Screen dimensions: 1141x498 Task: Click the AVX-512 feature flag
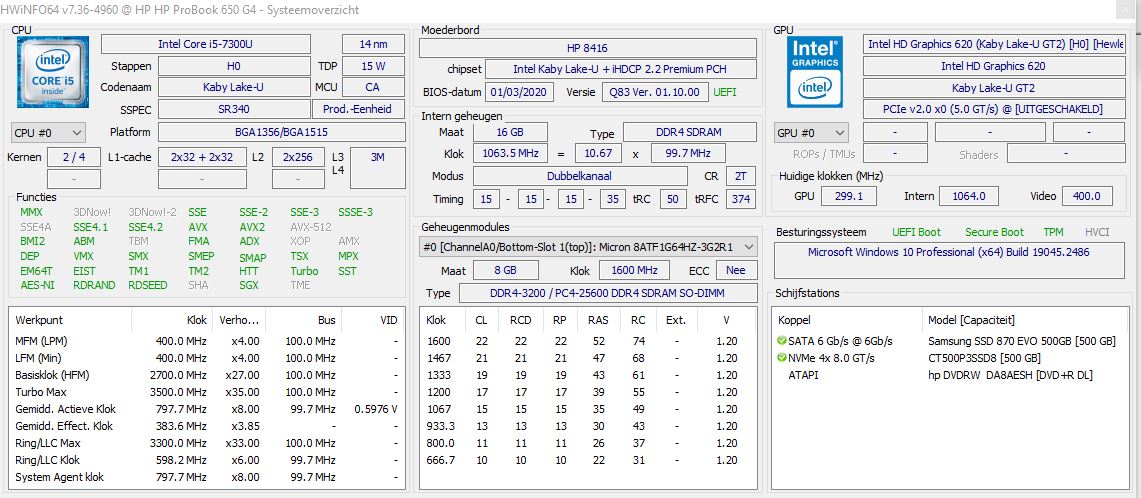point(311,227)
